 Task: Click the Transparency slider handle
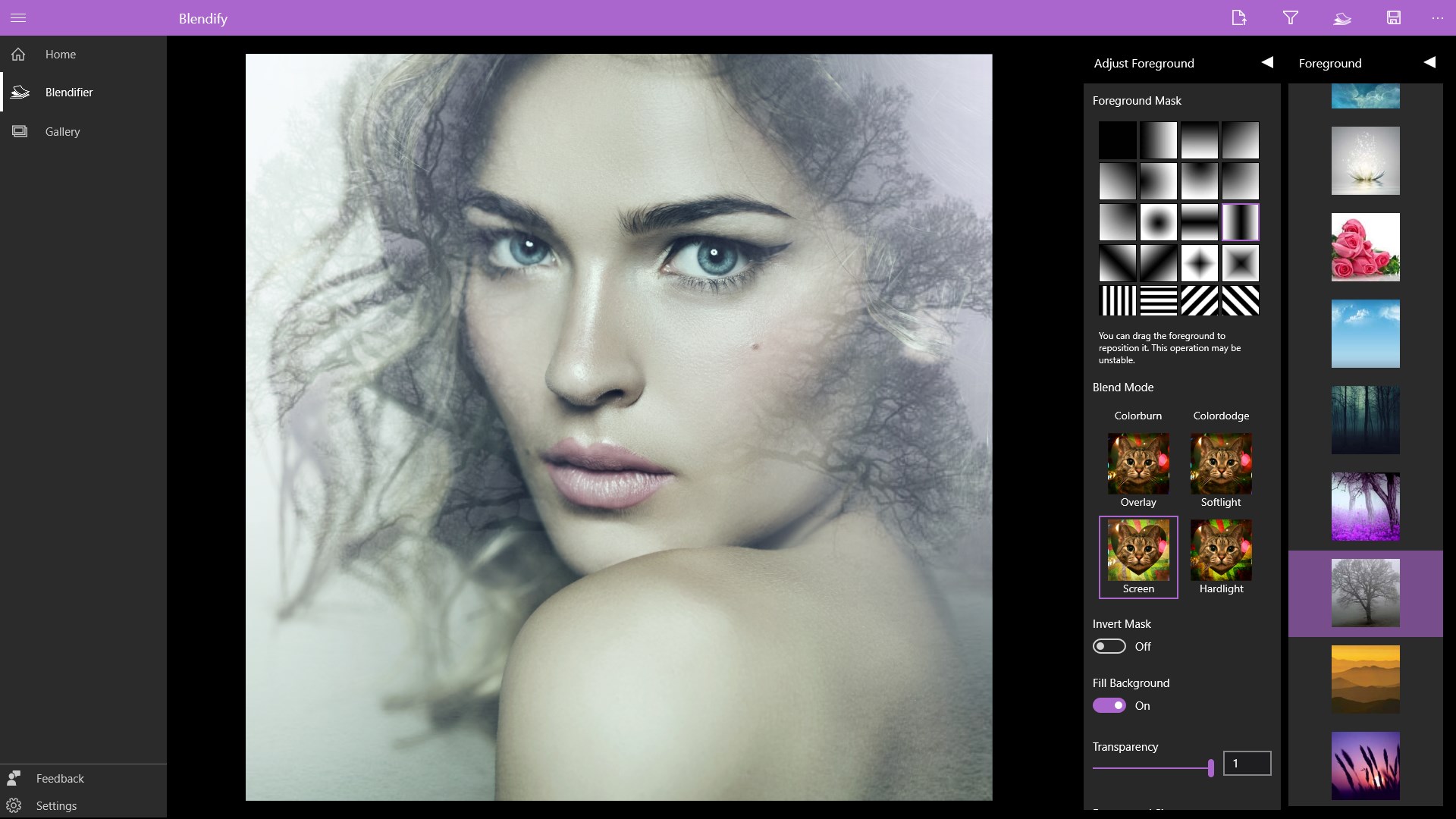(1210, 767)
